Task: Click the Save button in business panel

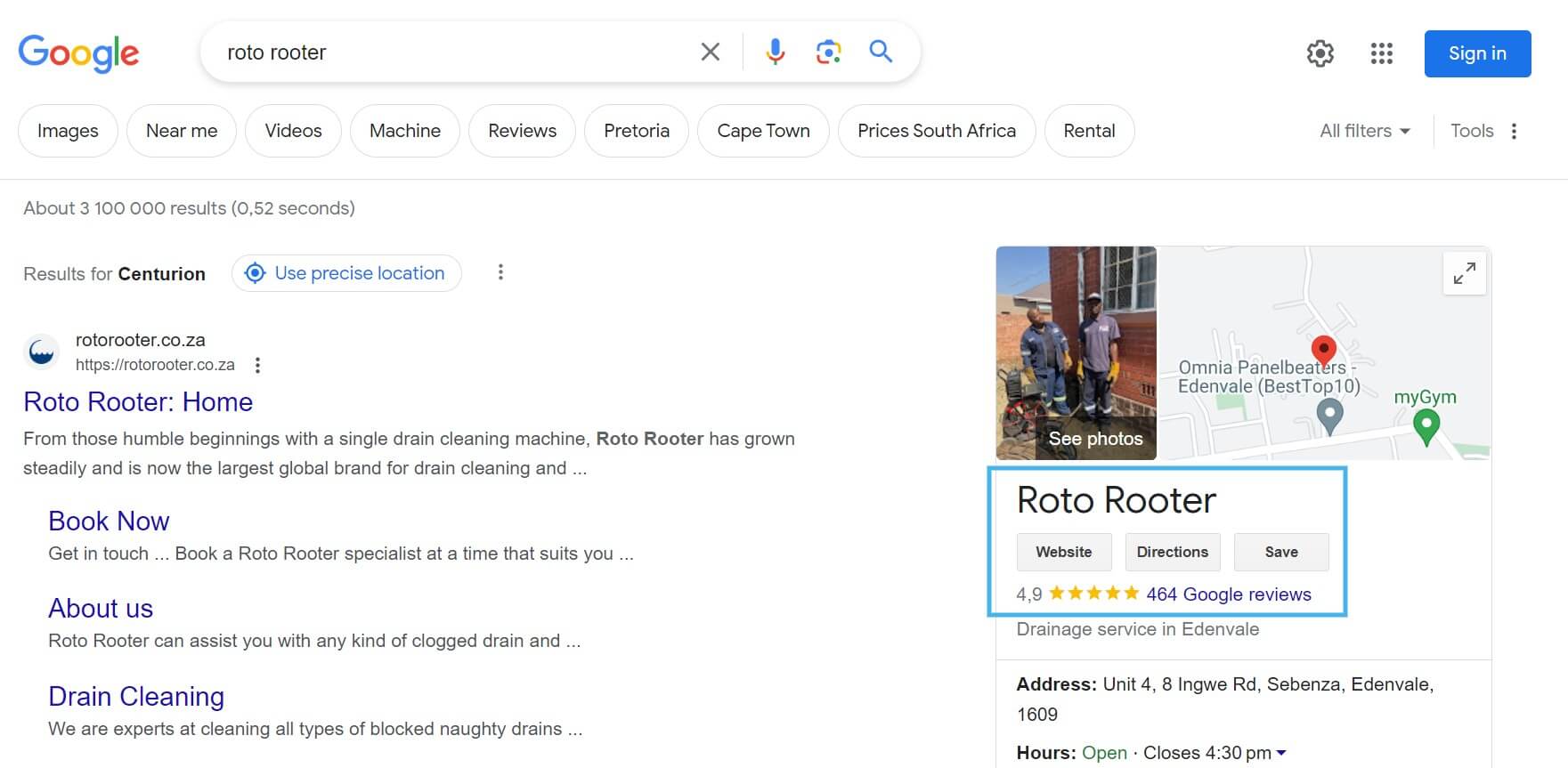Action: (1281, 552)
